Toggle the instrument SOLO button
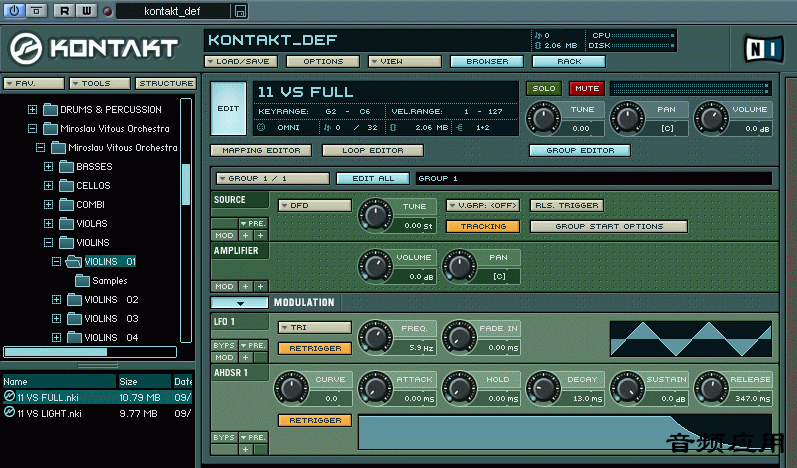The image size is (797, 468). point(544,88)
